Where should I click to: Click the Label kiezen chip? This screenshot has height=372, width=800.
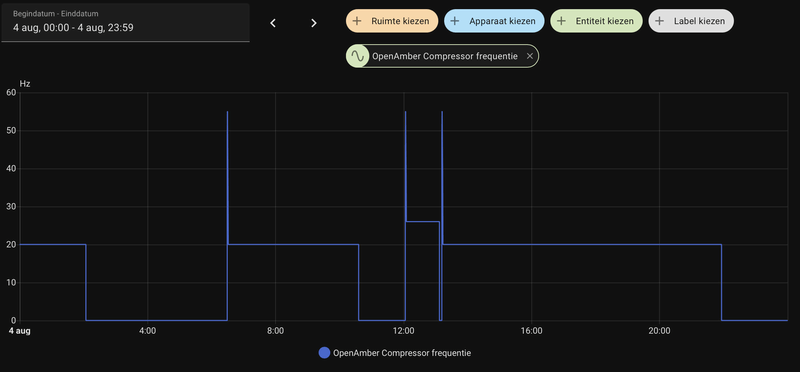coord(691,21)
